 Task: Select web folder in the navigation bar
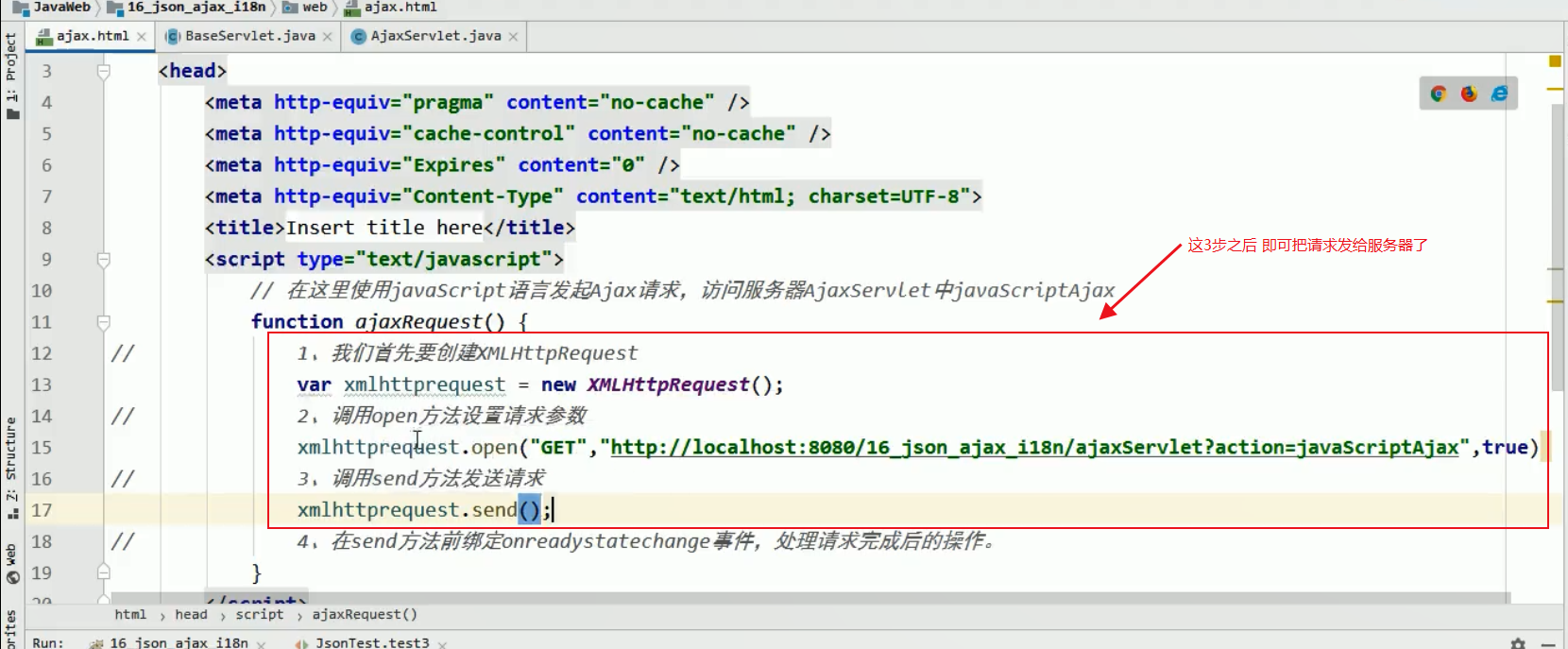(x=306, y=7)
